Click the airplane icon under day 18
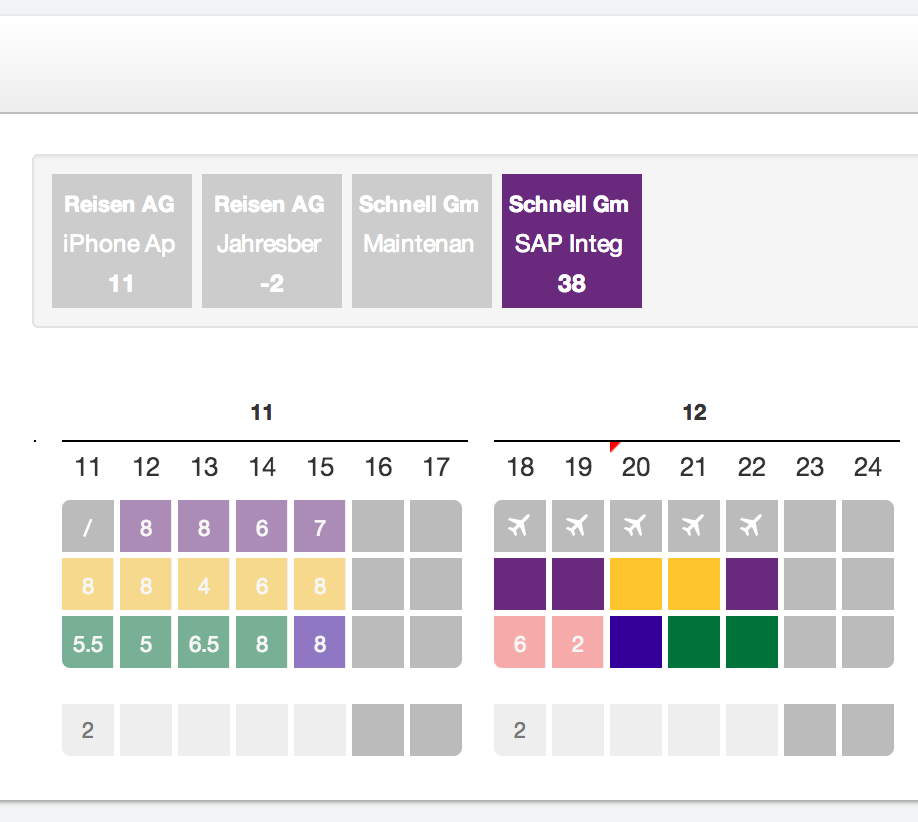 519,525
